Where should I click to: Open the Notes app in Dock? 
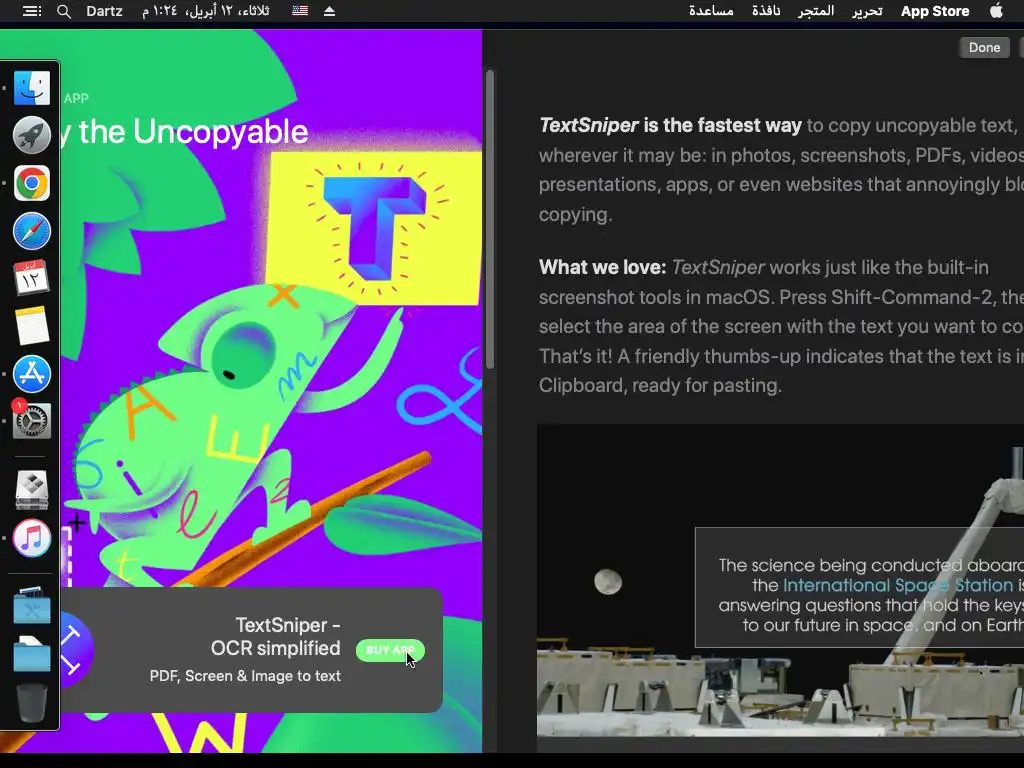coord(31,325)
